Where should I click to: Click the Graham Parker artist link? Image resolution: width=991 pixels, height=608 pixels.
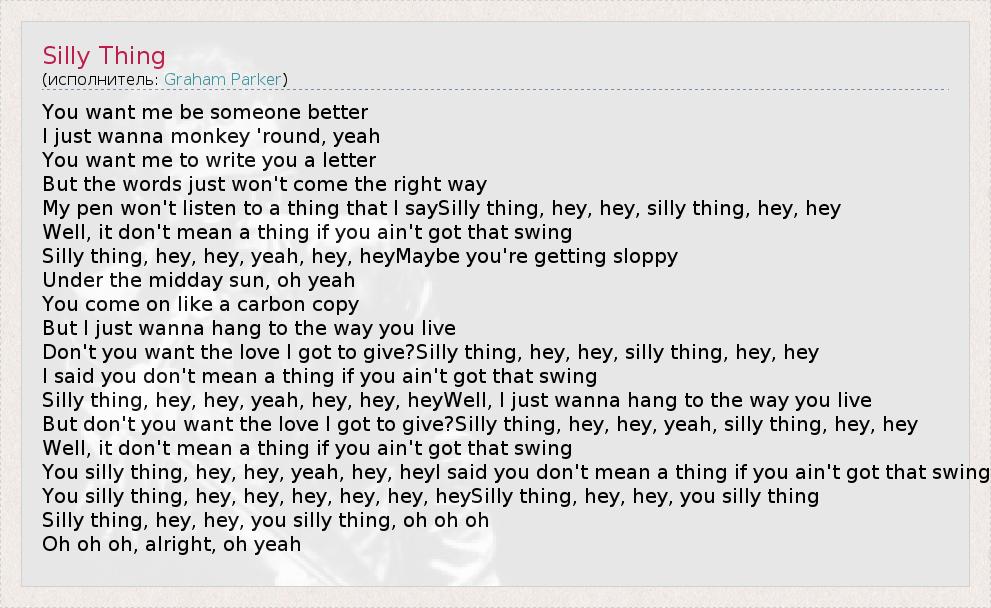tap(223, 79)
